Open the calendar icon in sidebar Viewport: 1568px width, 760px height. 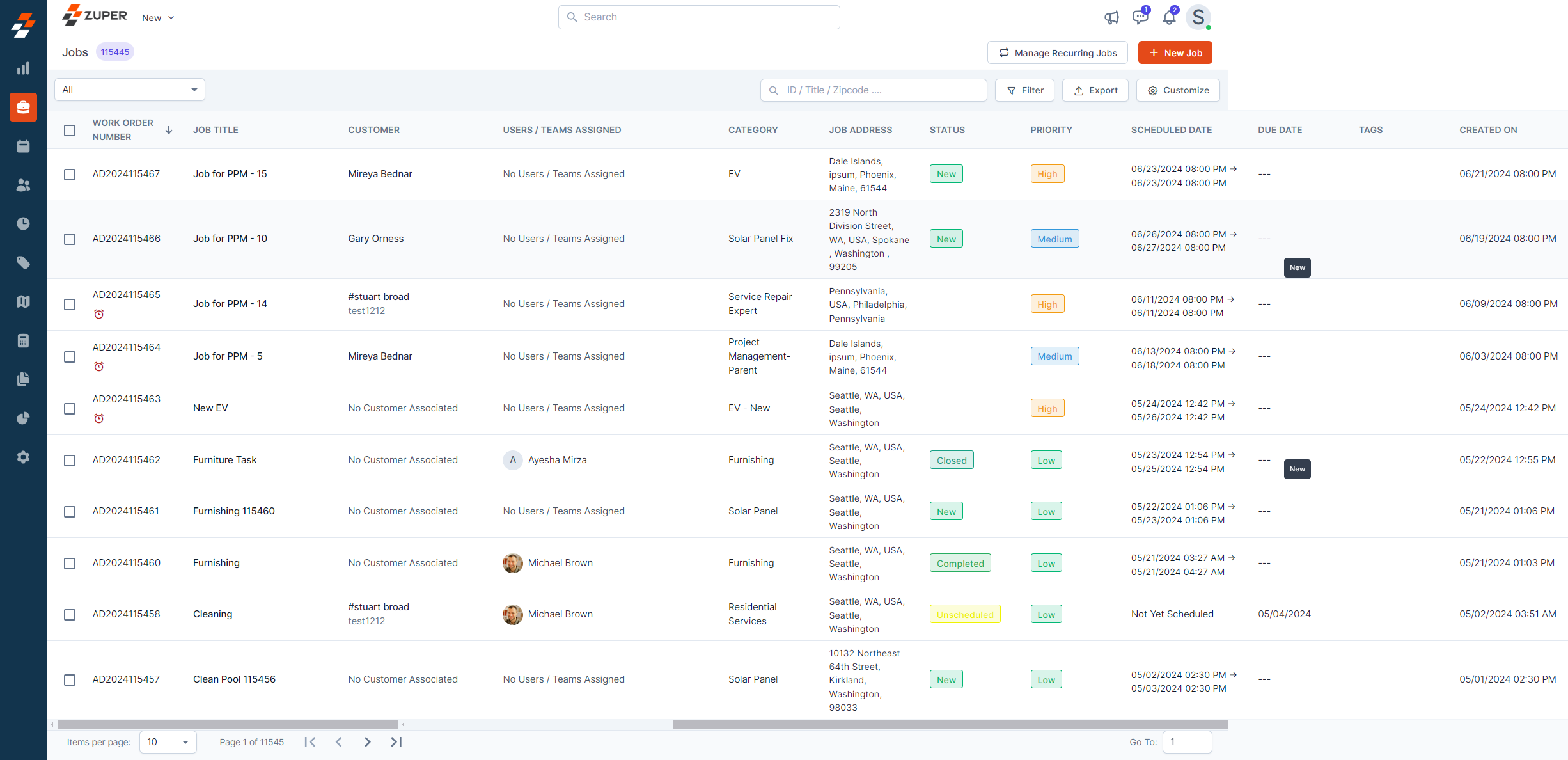pyautogui.click(x=23, y=146)
